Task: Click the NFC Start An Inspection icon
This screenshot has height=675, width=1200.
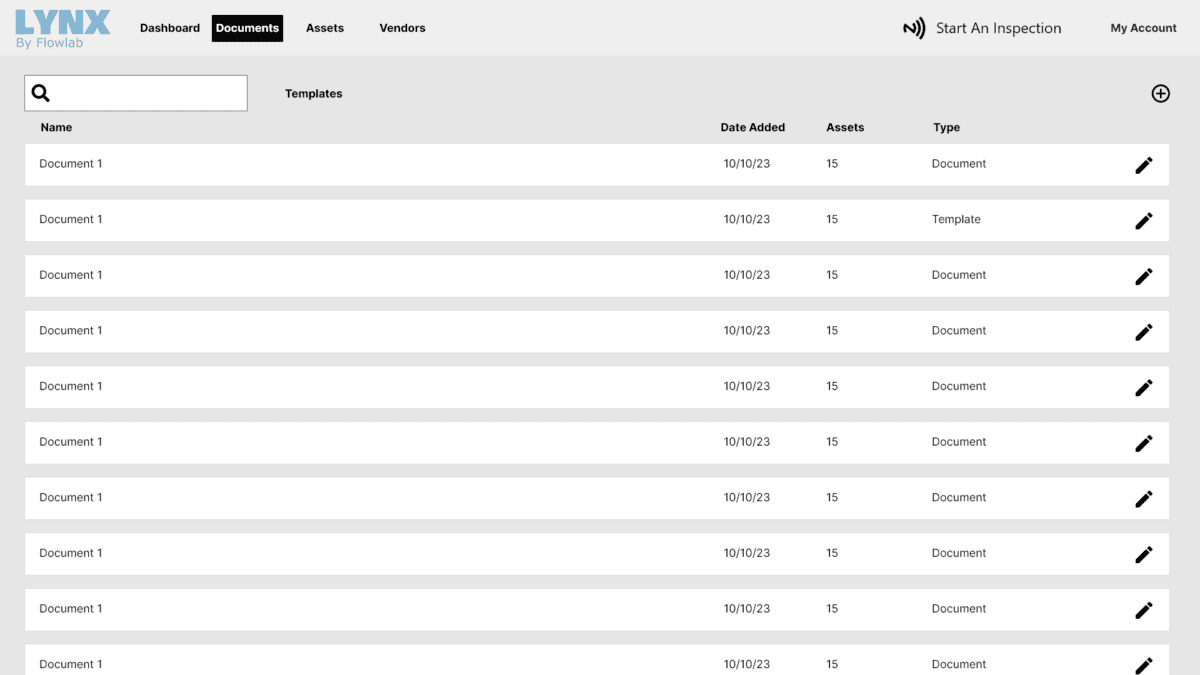Action: (x=914, y=29)
